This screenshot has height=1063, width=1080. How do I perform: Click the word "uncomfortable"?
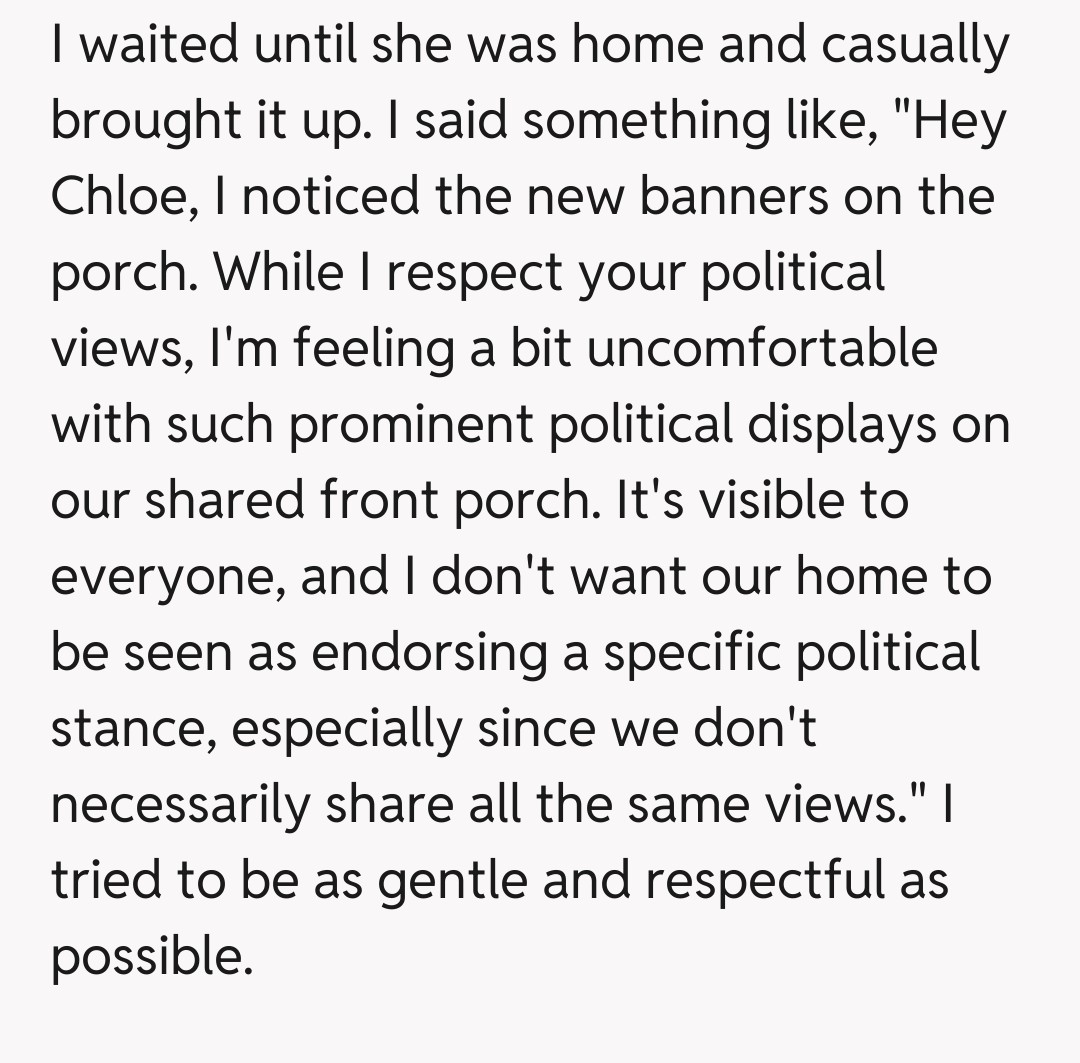point(762,348)
